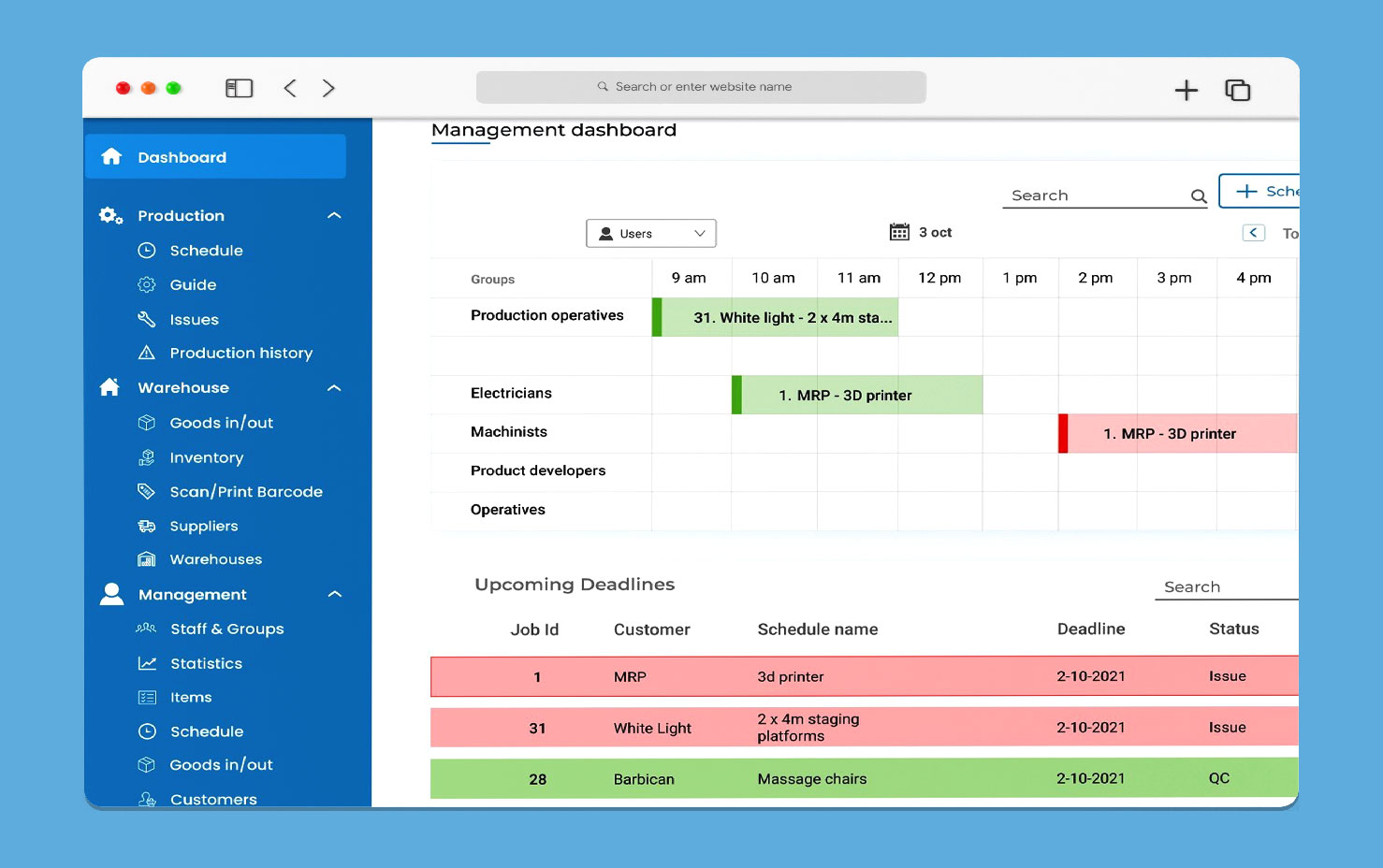Open the calendar icon next to 3 oct
This screenshot has width=1383, height=868.
[899, 232]
